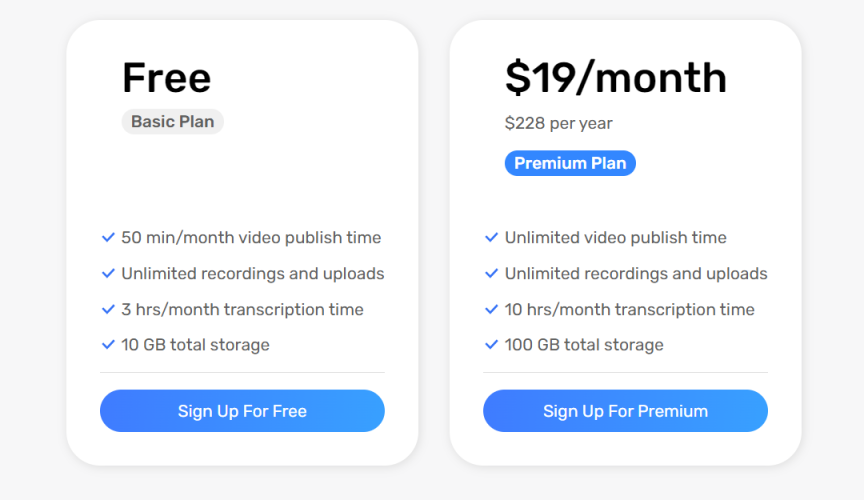Click the Premium plan's unlimited recordings checkmark

pos(491,274)
